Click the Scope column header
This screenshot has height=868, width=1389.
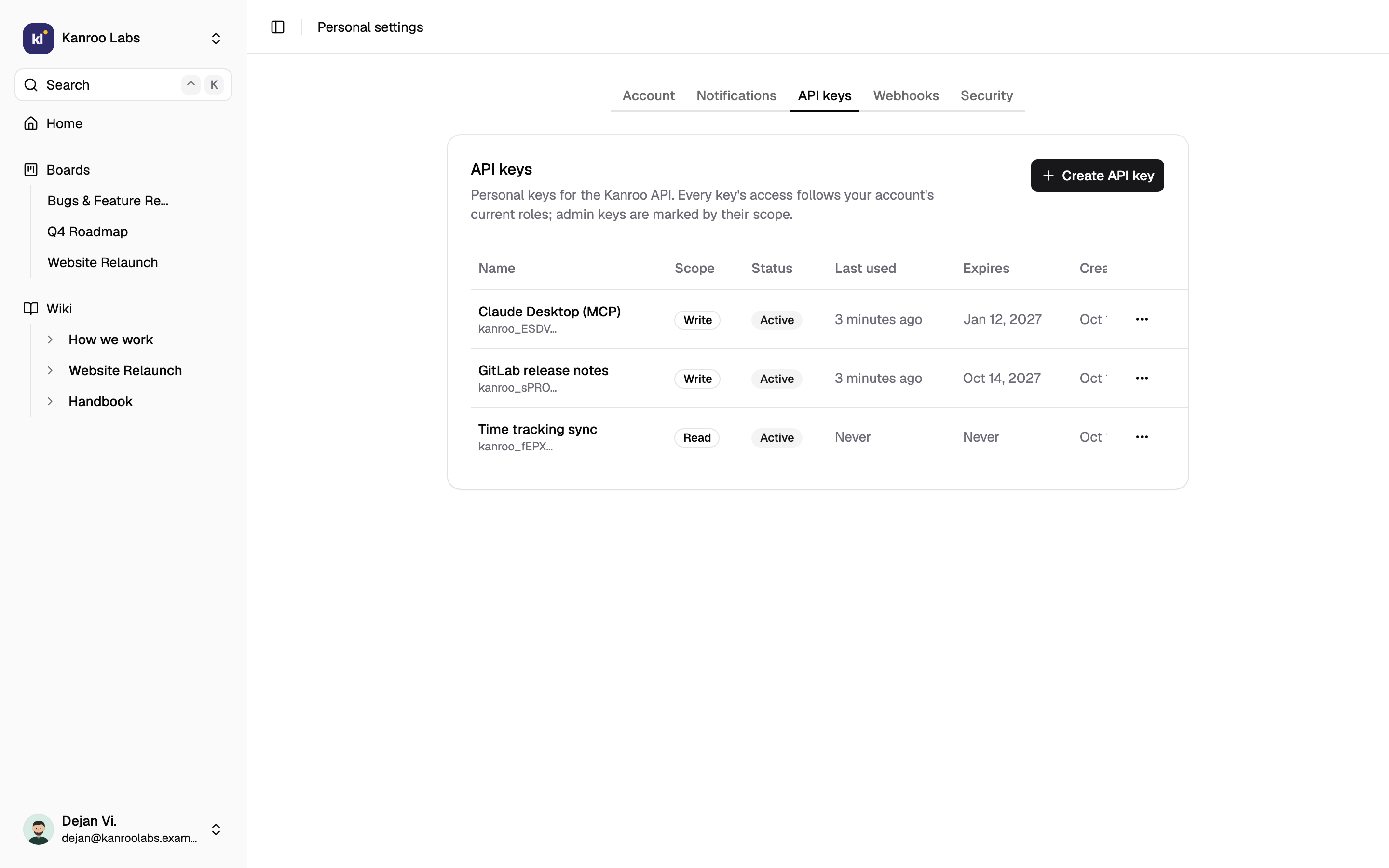click(694, 268)
